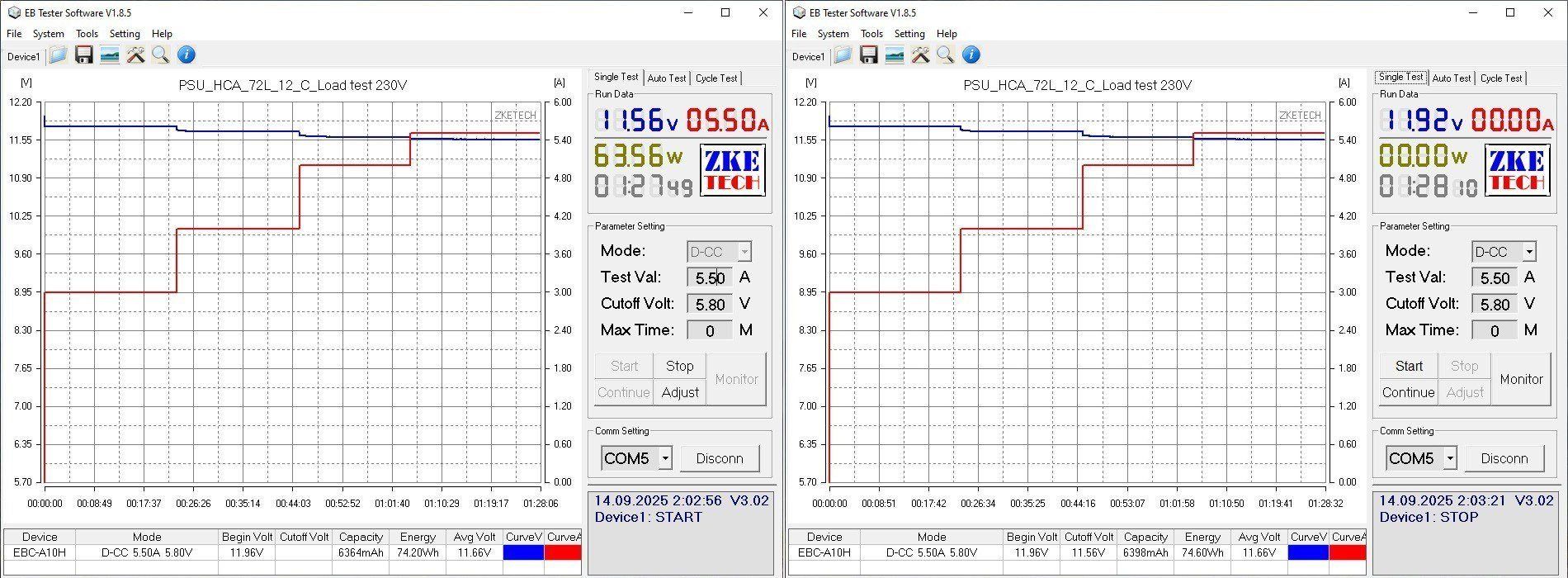Click the open folder icon in left window
The width and height of the screenshot is (1568, 578).
point(58,55)
